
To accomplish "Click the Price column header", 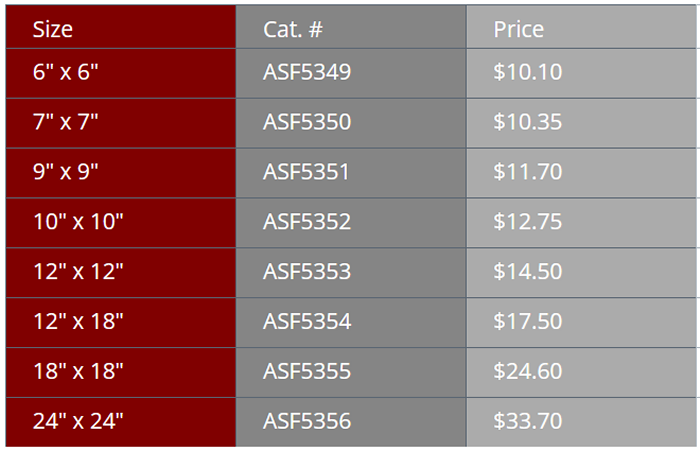I will pos(519,29).
